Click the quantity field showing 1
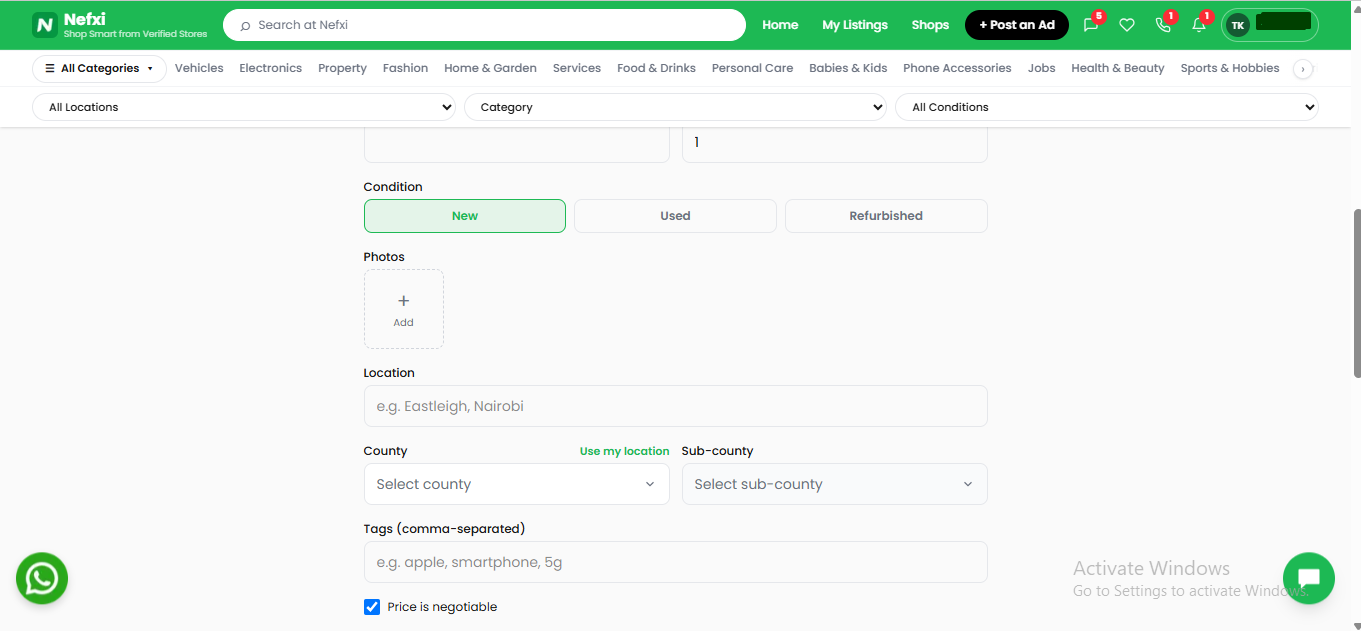 [x=835, y=143]
